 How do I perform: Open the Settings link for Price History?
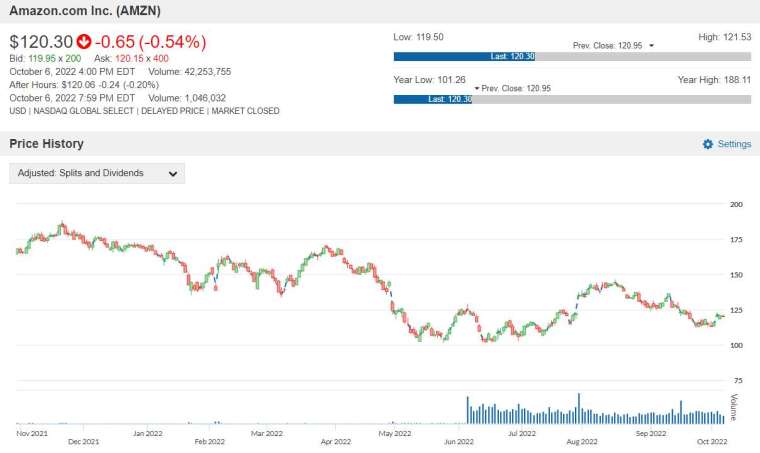click(x=734, y=144)
